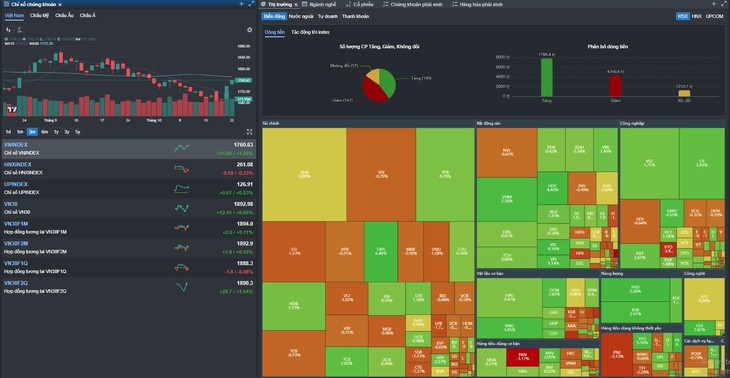The height and width of the screenshot is (378, 730).
Task: Click the VN30F2Q sparkline icon
Action: point(182,287)
